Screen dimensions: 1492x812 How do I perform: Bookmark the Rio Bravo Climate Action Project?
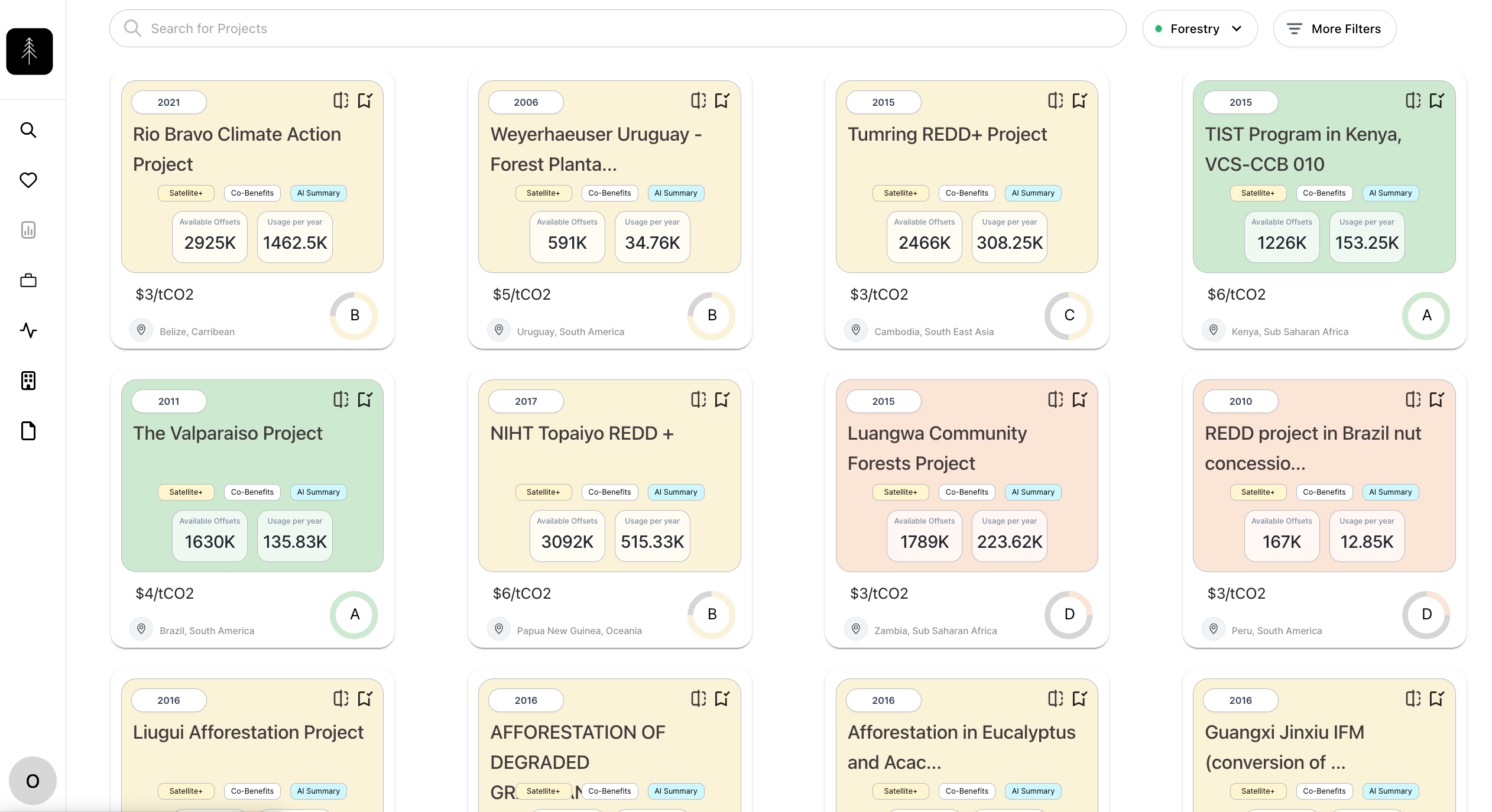click(x=365, y=100)
